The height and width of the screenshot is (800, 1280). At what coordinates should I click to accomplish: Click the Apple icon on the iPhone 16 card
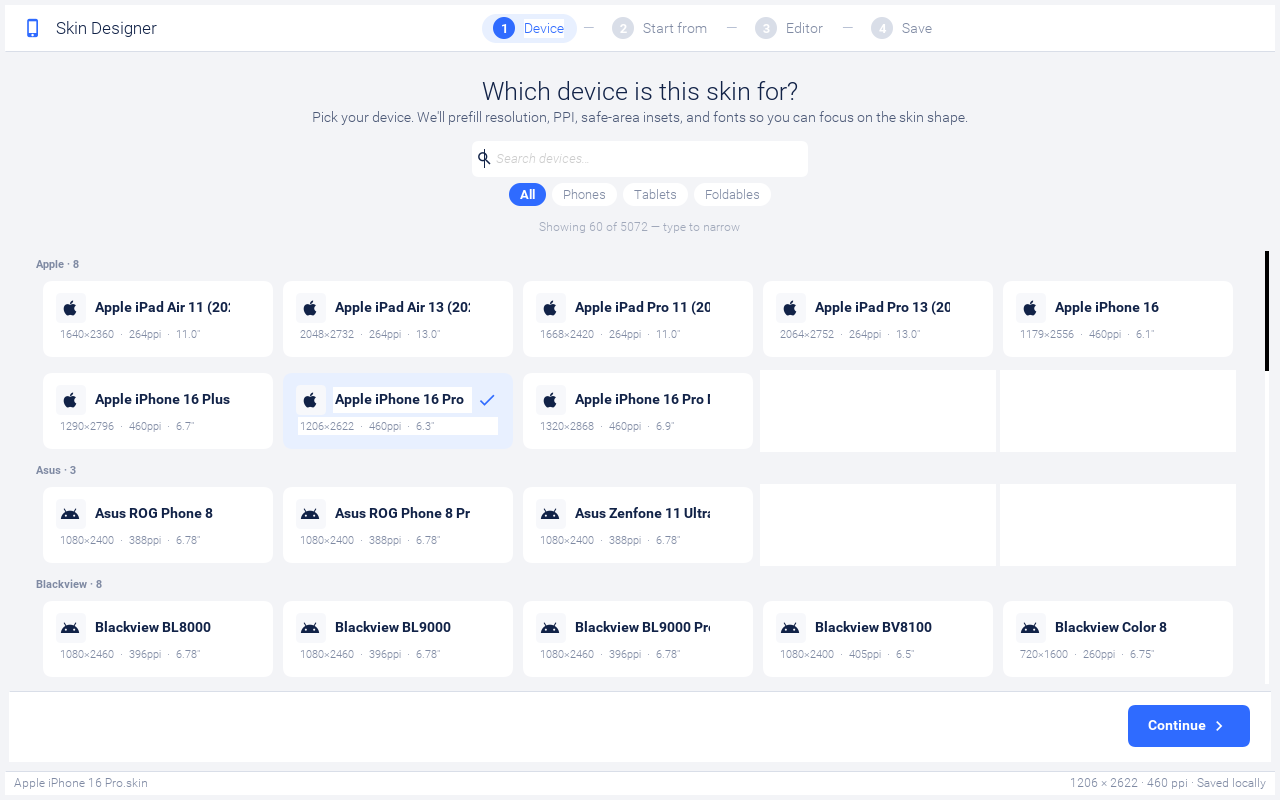pyautogui.click(x=1030, y=308)
